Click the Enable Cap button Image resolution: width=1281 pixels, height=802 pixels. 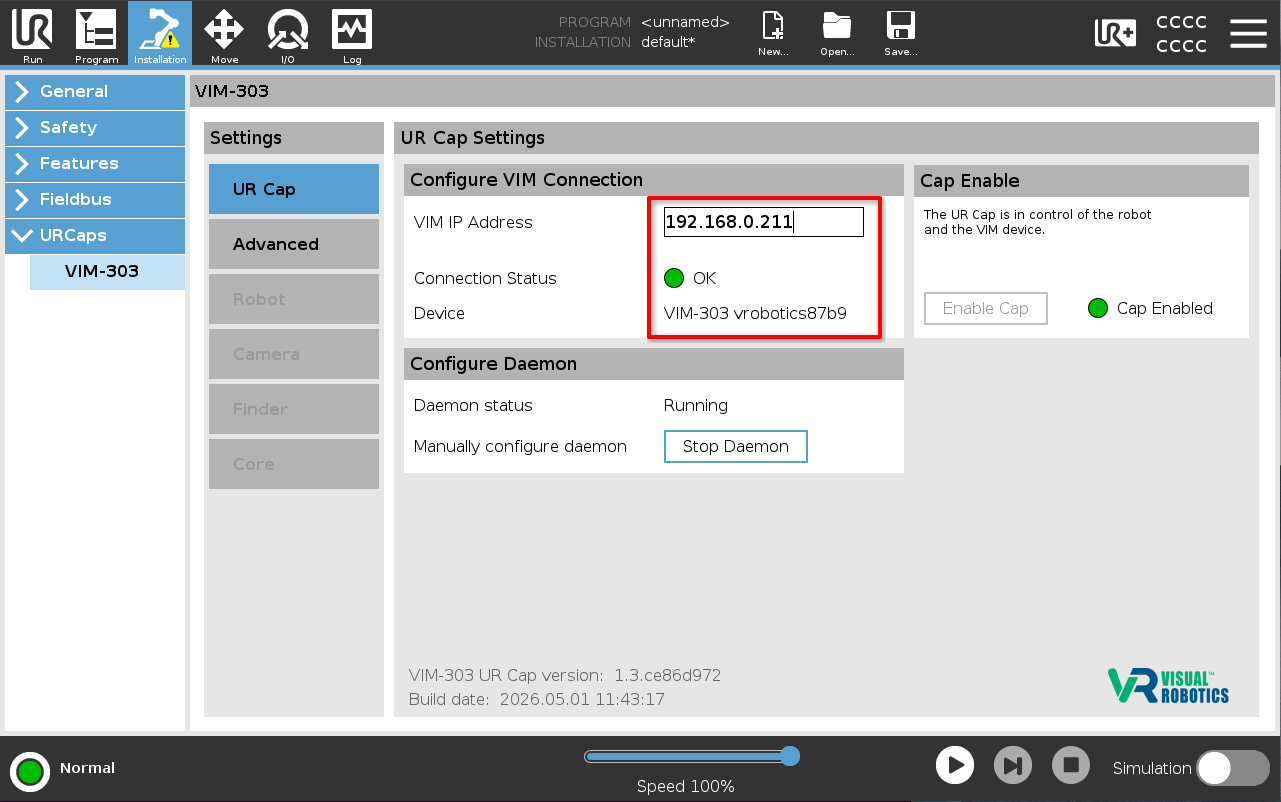pos(986,308)
